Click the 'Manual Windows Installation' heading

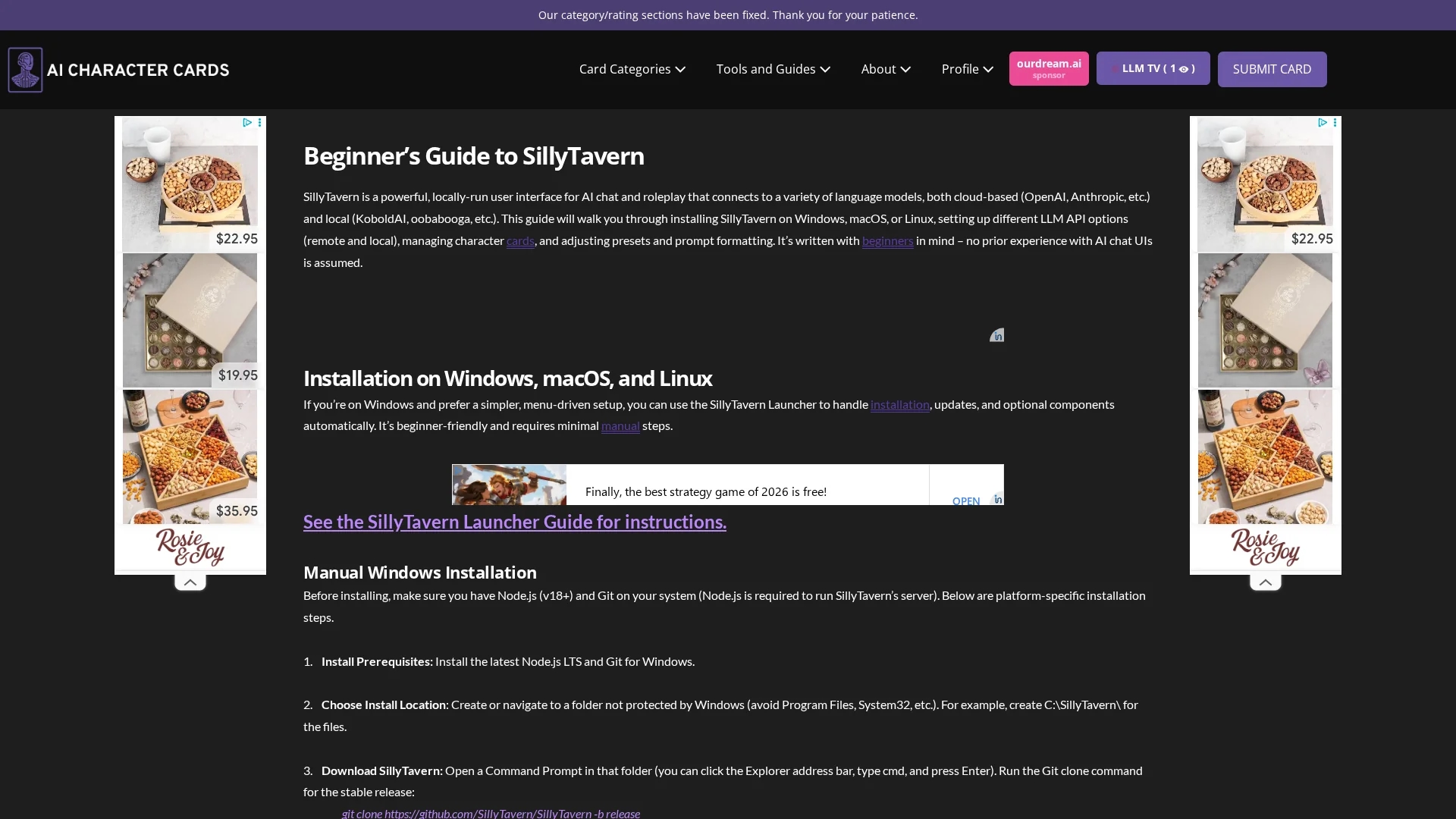tap(419, 572)
